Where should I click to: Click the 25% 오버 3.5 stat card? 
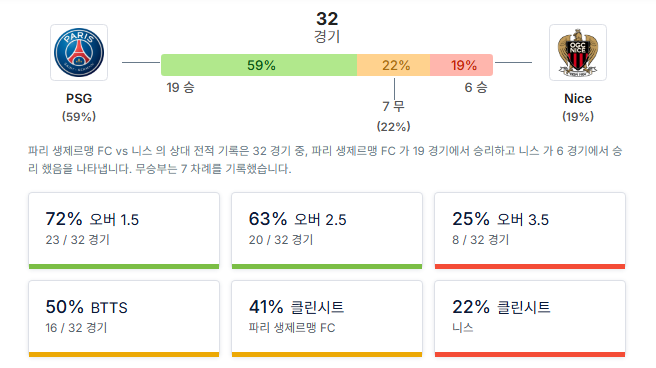point(530,230)
